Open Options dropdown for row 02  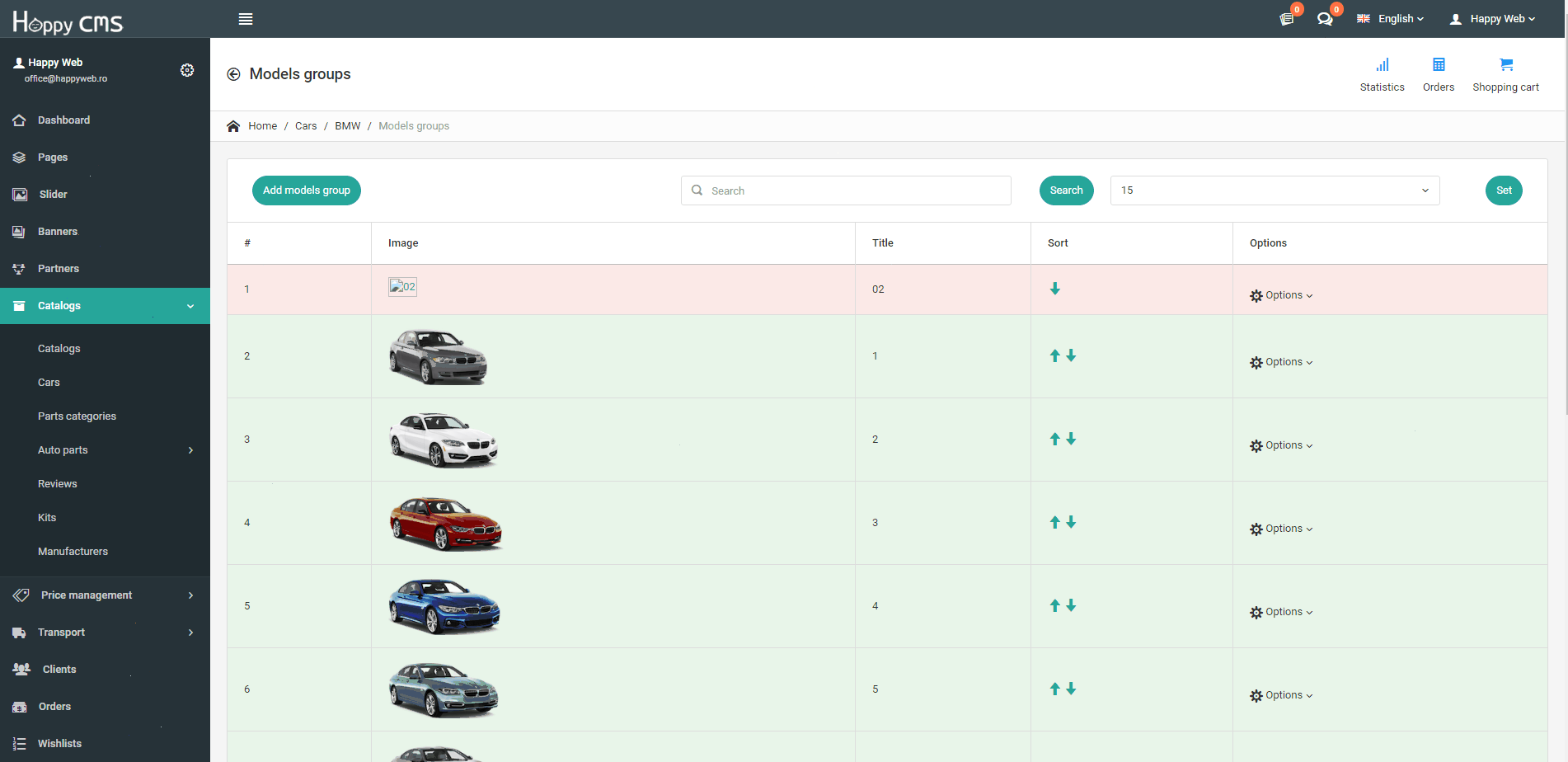[x=1281, y=295]
